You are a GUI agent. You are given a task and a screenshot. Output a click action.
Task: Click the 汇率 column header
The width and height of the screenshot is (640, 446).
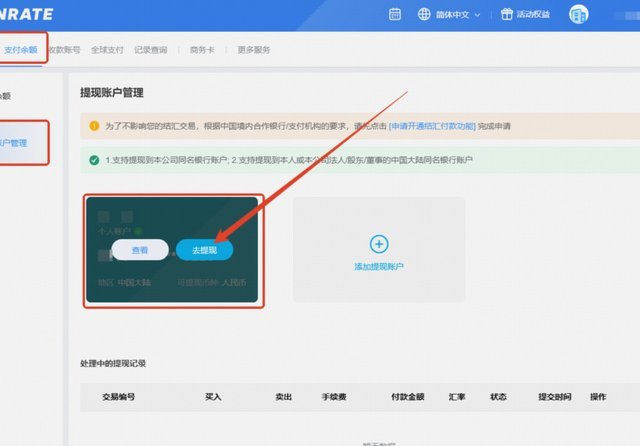457,397
